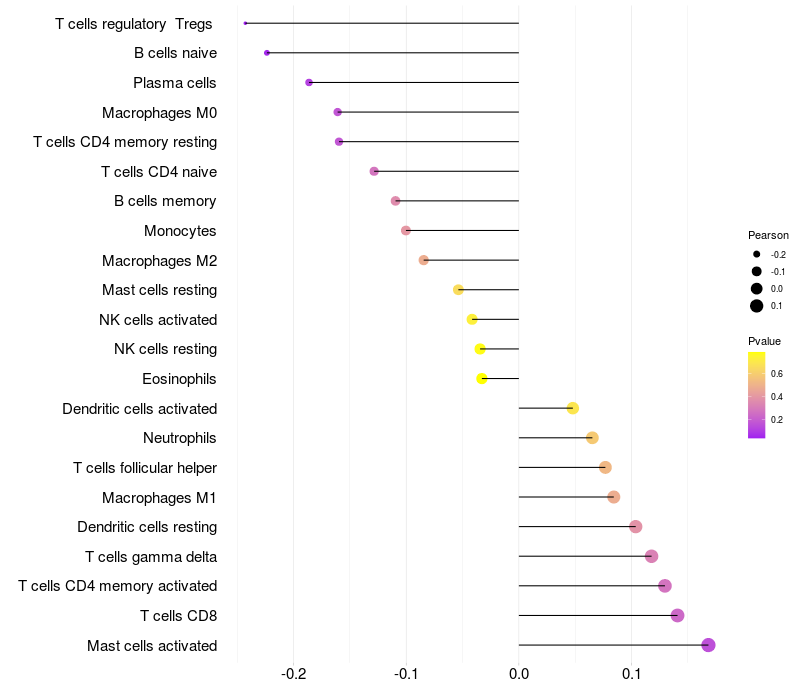Select the Monocytes data point
800x700 pixels.
click(x=406, y=231)
